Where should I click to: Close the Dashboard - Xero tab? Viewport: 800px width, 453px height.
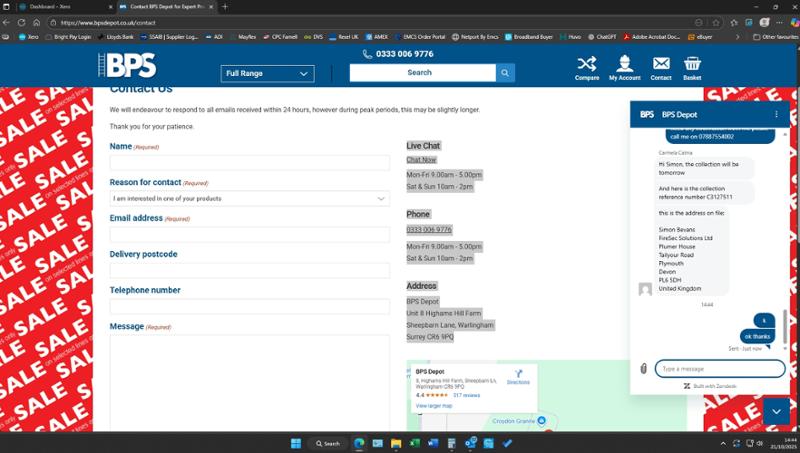[x=111, y=7]
